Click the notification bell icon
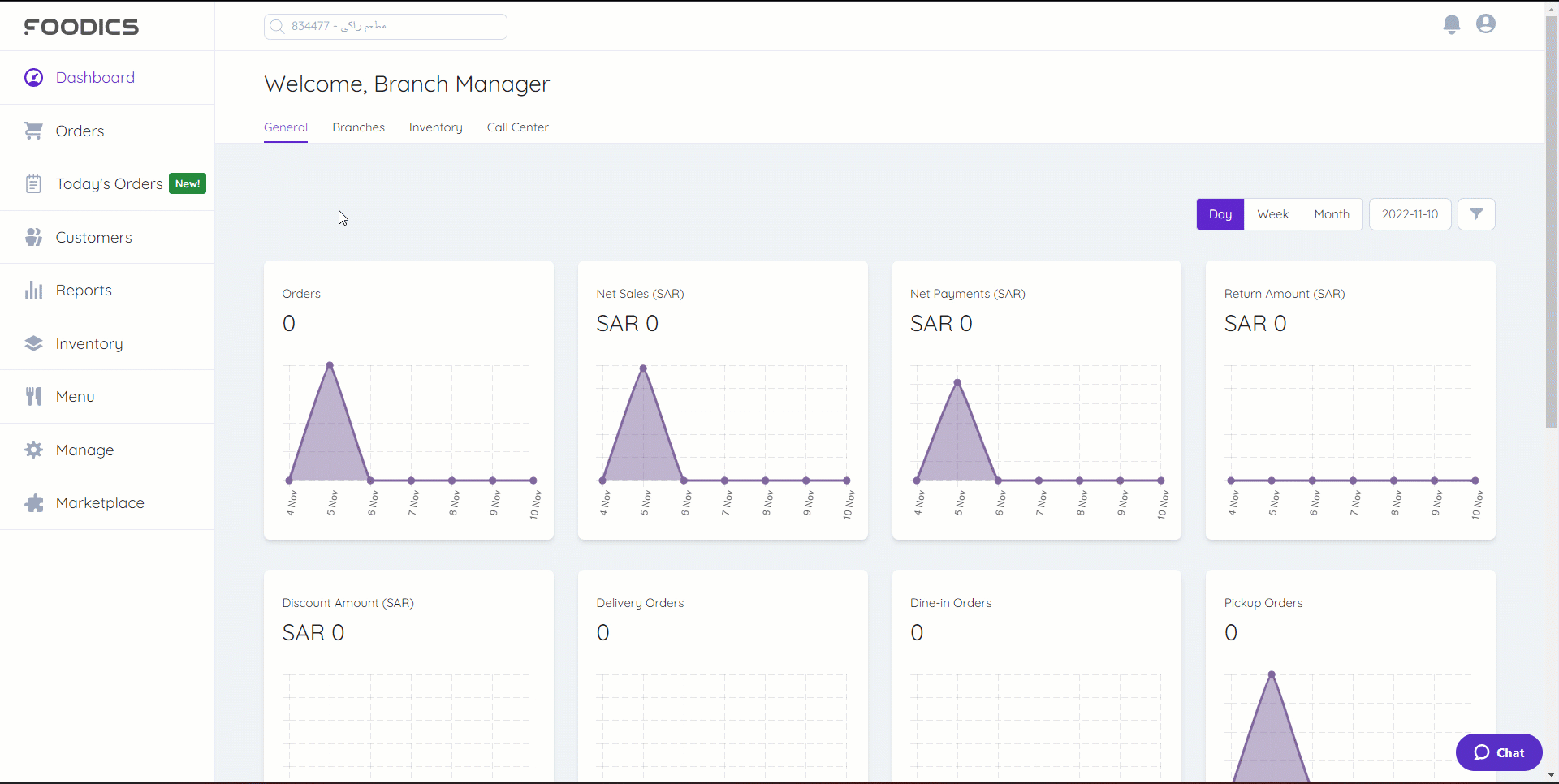 point(1452,24)
